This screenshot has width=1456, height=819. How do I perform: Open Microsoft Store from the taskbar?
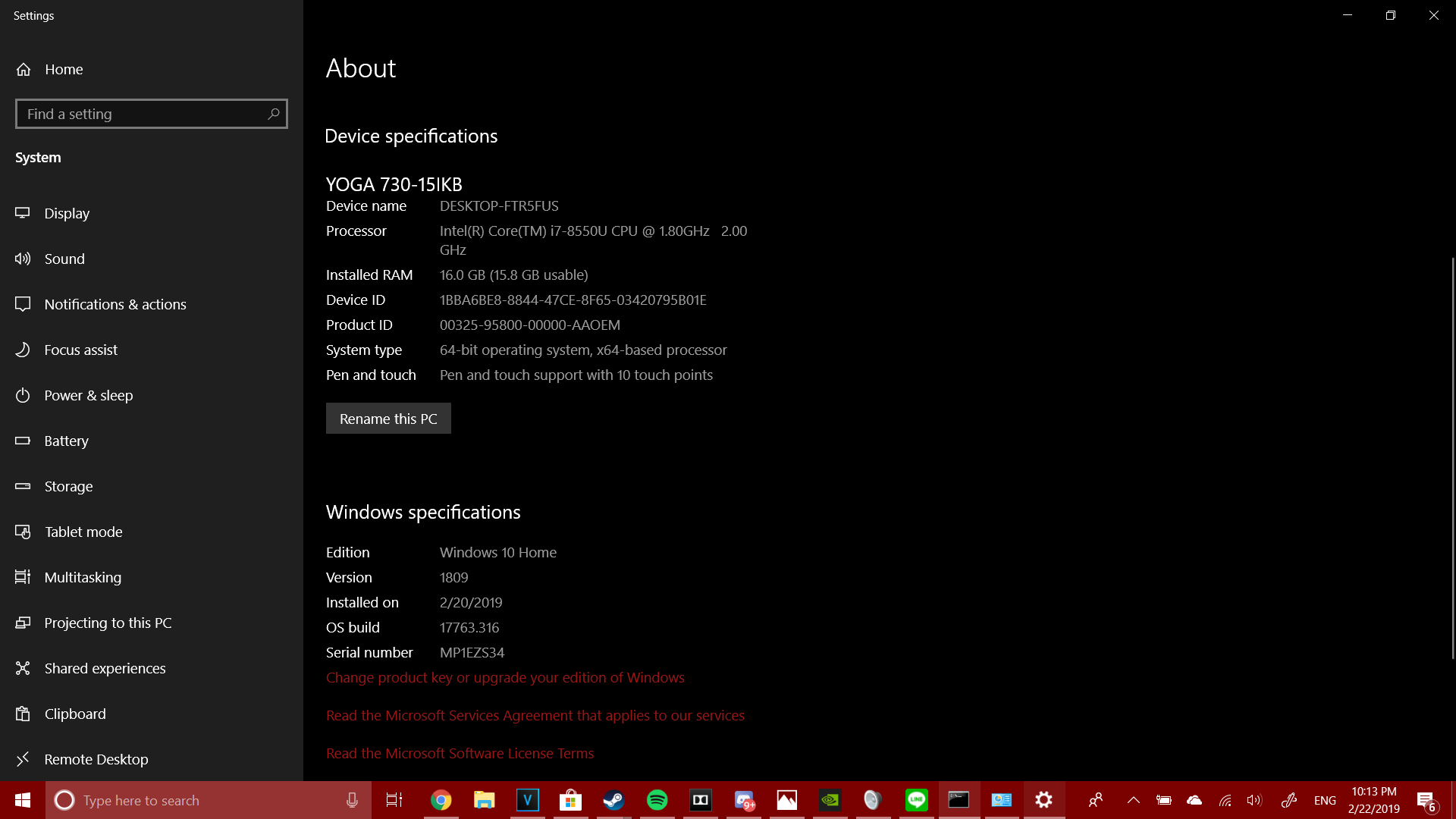[x=570, y=800]
